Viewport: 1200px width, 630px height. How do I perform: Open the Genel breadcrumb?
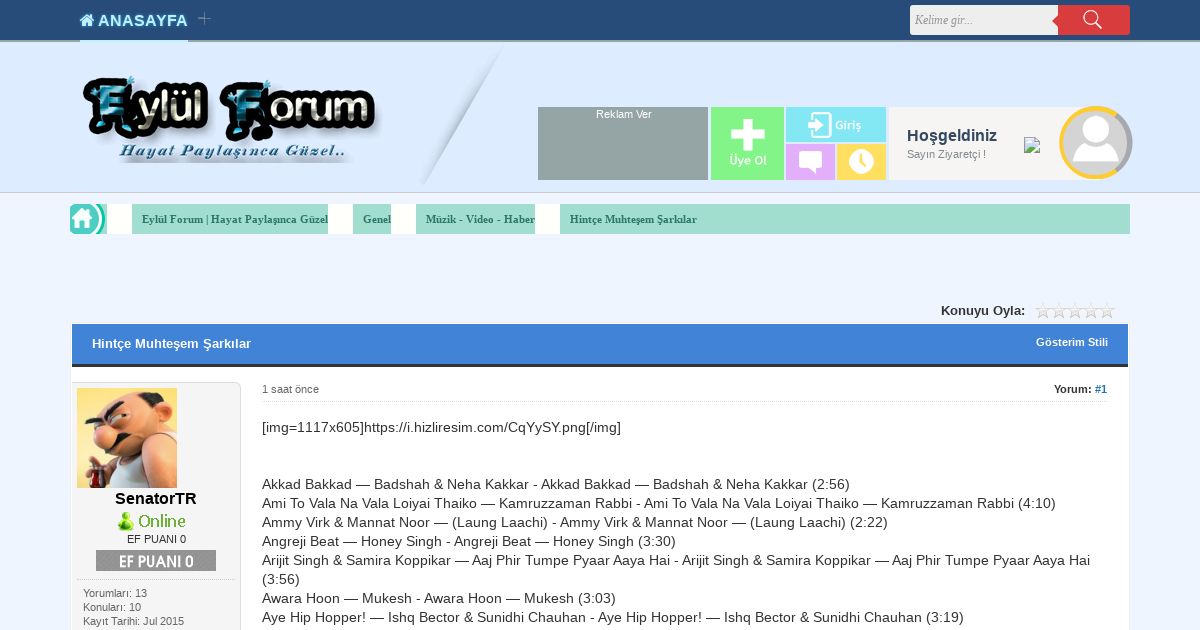[377, 219]
